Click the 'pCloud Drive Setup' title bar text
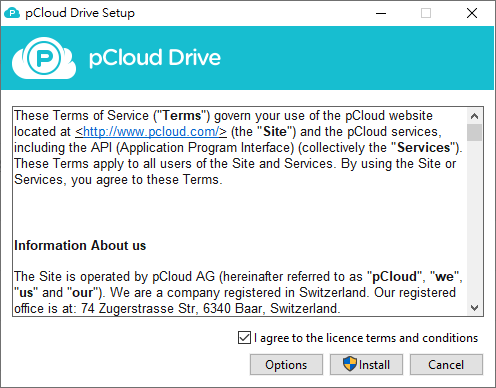The image size is (496, 388). coord(80,13)
